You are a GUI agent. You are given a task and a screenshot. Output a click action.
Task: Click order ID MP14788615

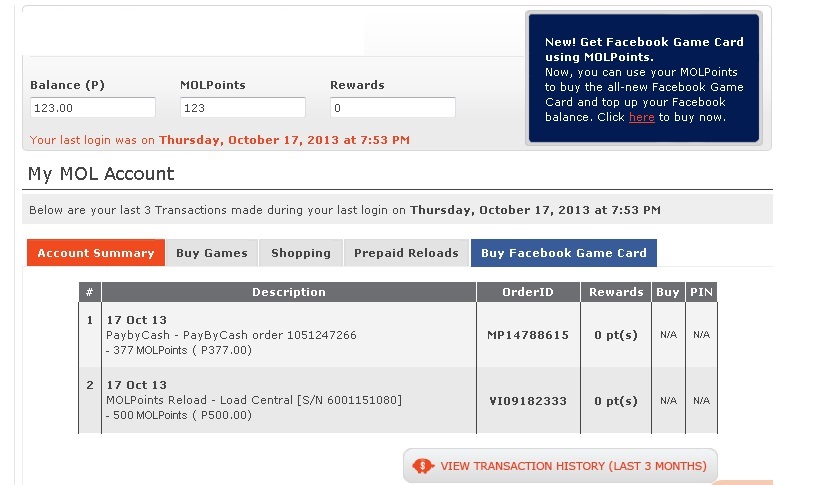pos(528,335)
